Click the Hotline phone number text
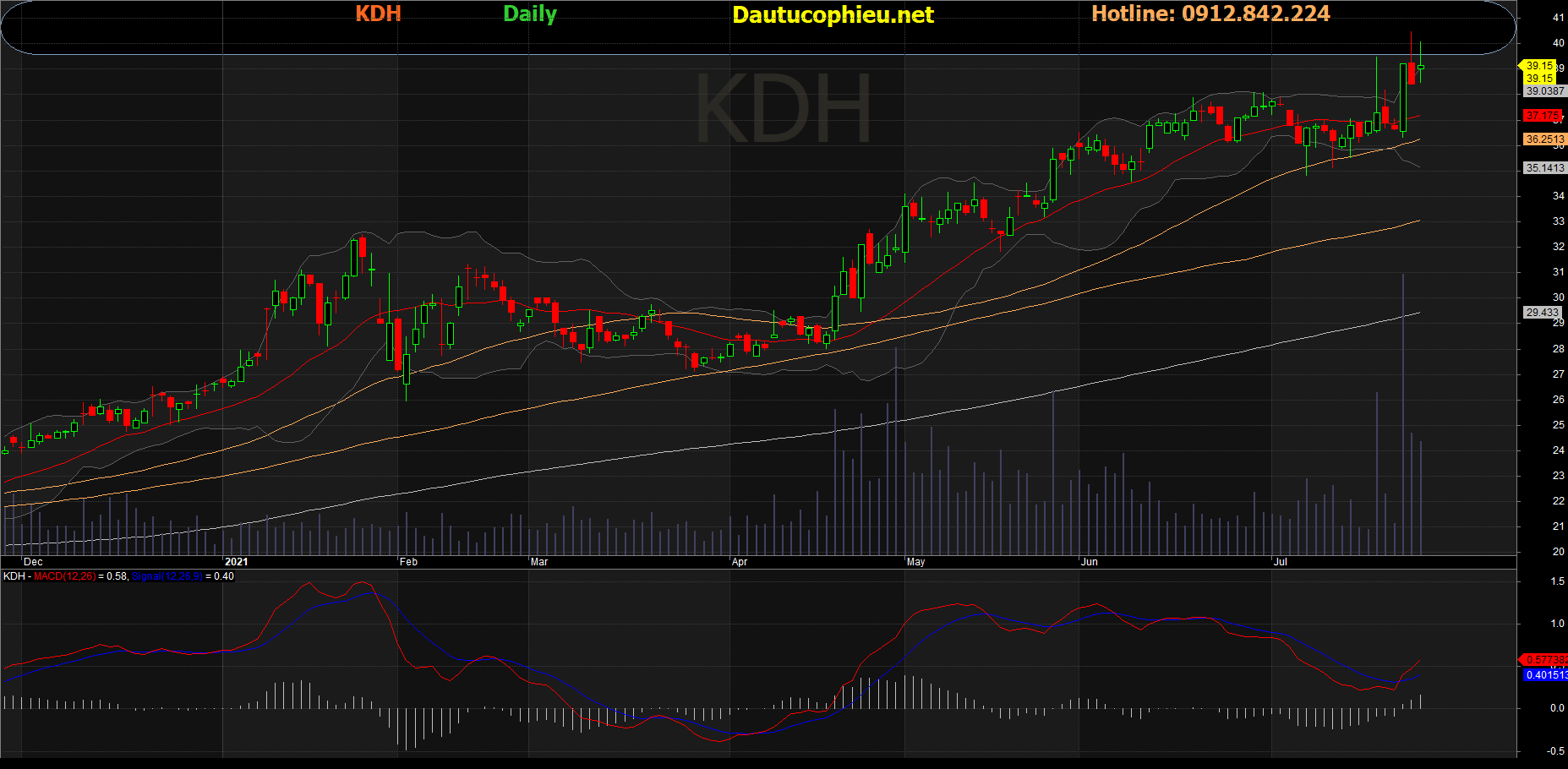The width and height of the screenshot is (1568, 769). (1210, 14)
